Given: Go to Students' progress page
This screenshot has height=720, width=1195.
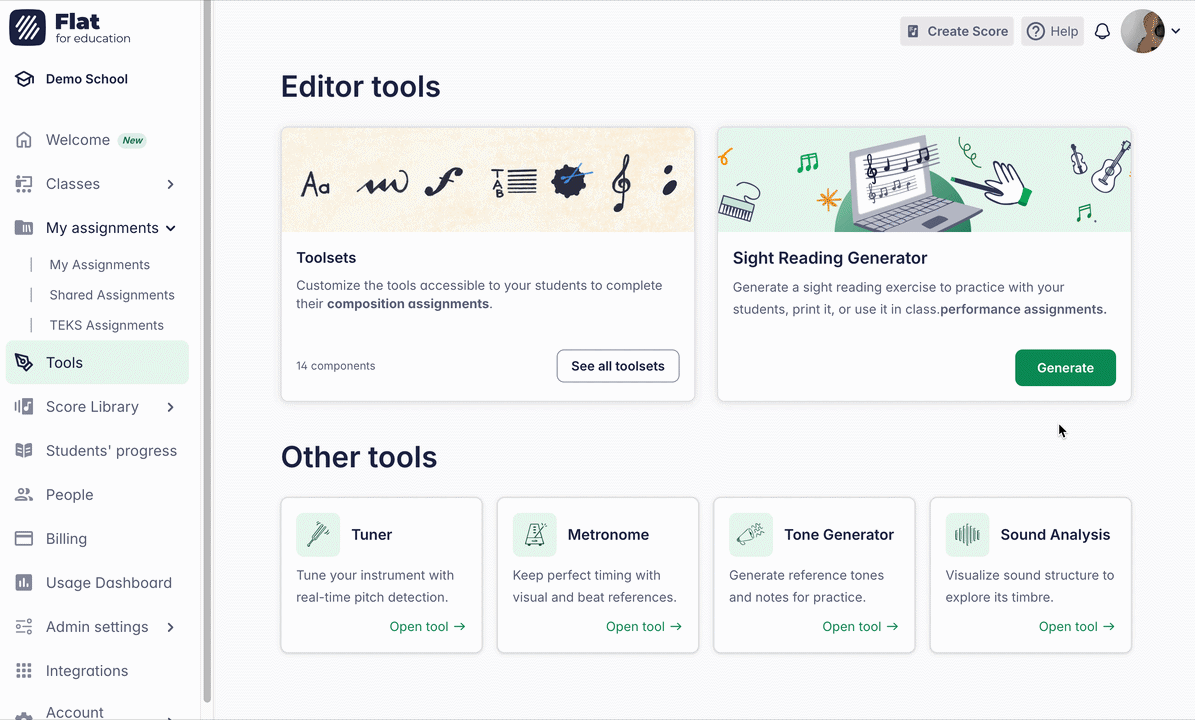Looking at the screenshot, I should coord(111,451).
